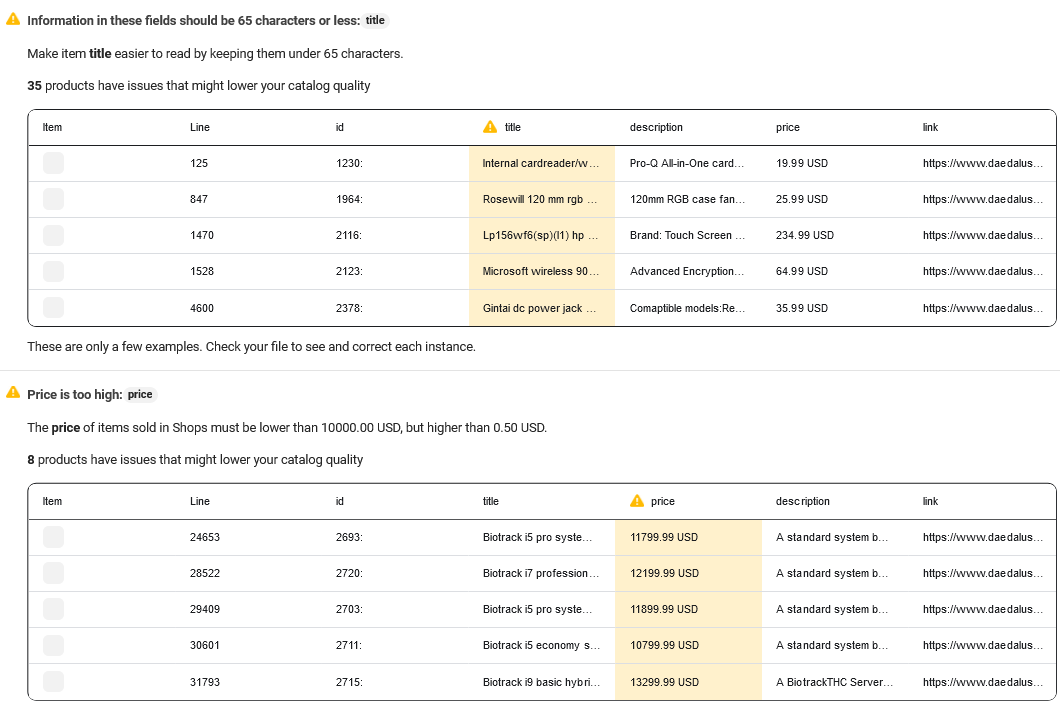Click item thumbnail for line 125
The height and width of the screenshot is (705, 1060).
53,163
